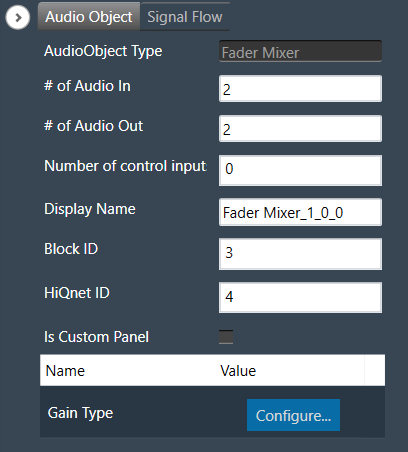Screen dimensions: 408x452
Task: Click the HiQnet ID label
Action: click(77, 293)
